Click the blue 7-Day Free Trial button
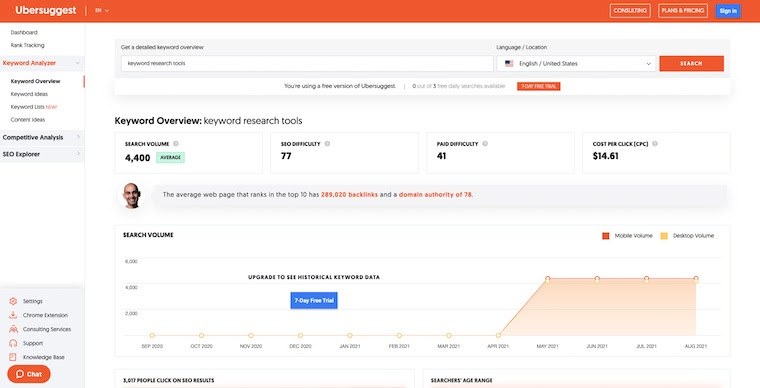Image resolution: width=760 pixels, height=388 pixels. click(x=314, y=300)
